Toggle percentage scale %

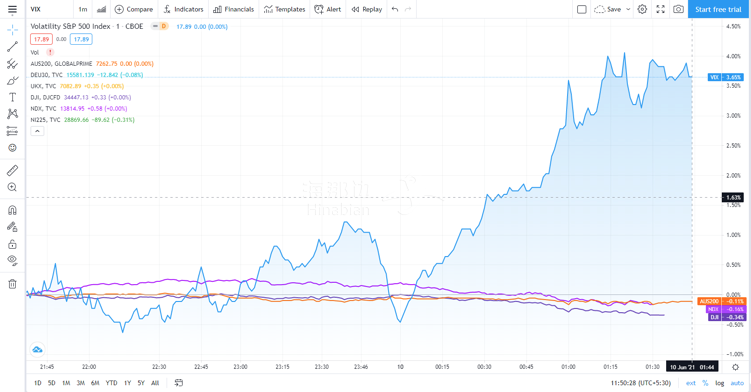pyautogui.click(x=705, y=383)
